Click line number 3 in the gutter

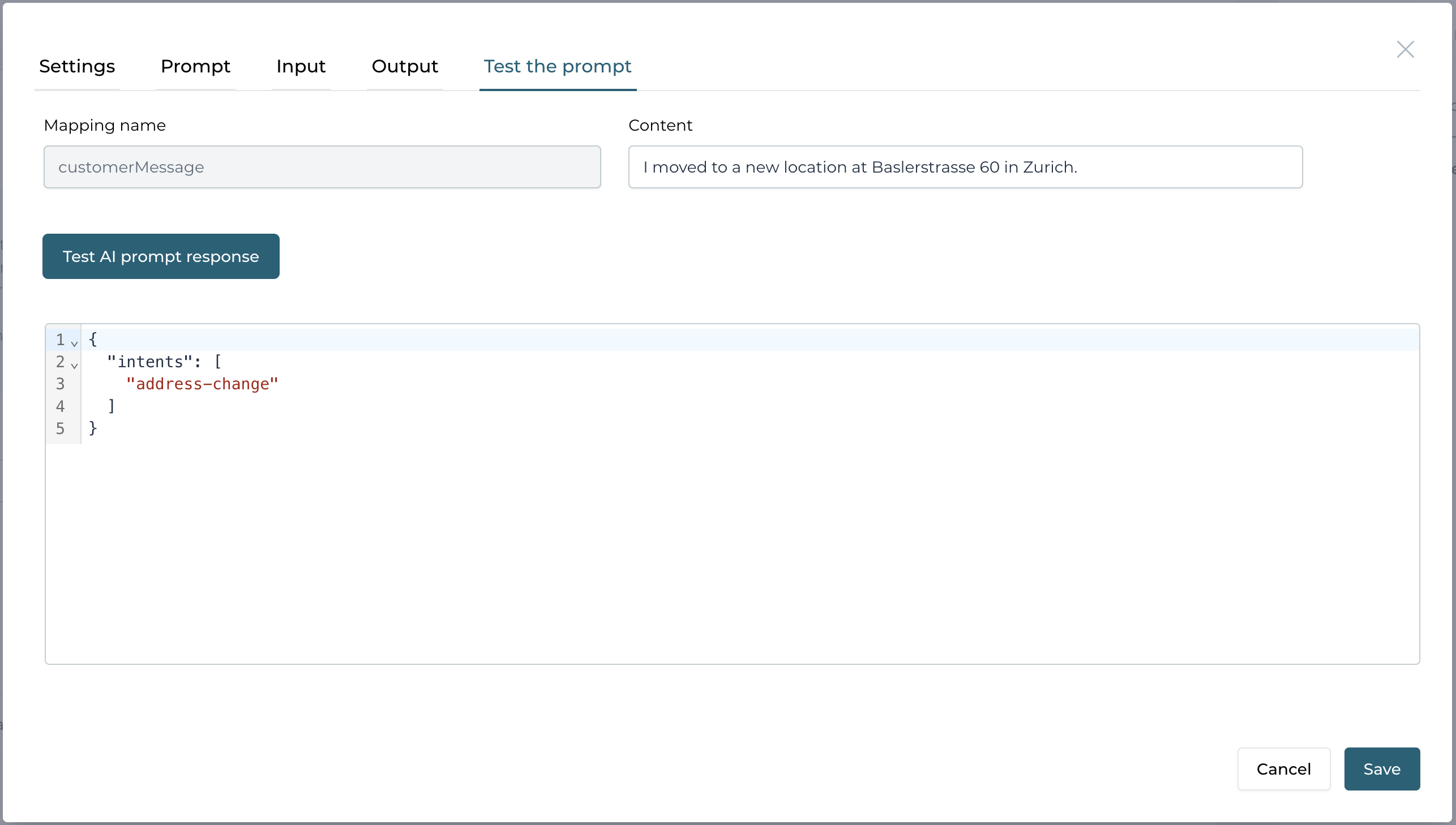(x=60, y=384)
